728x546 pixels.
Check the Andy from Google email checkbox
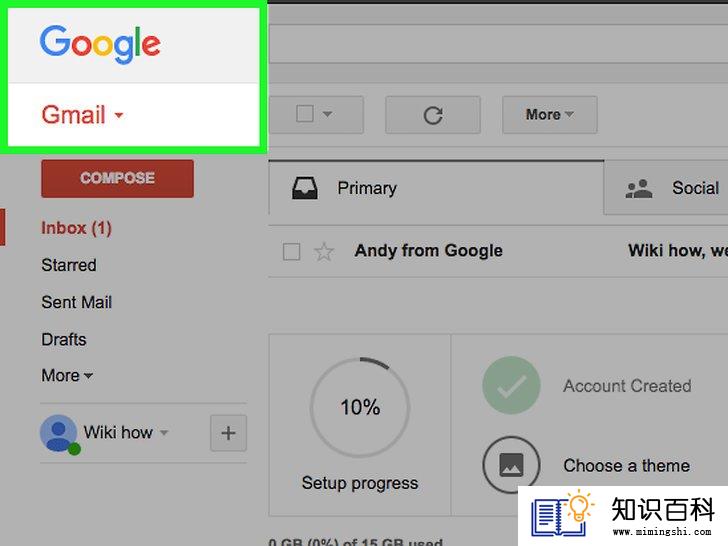291,252
